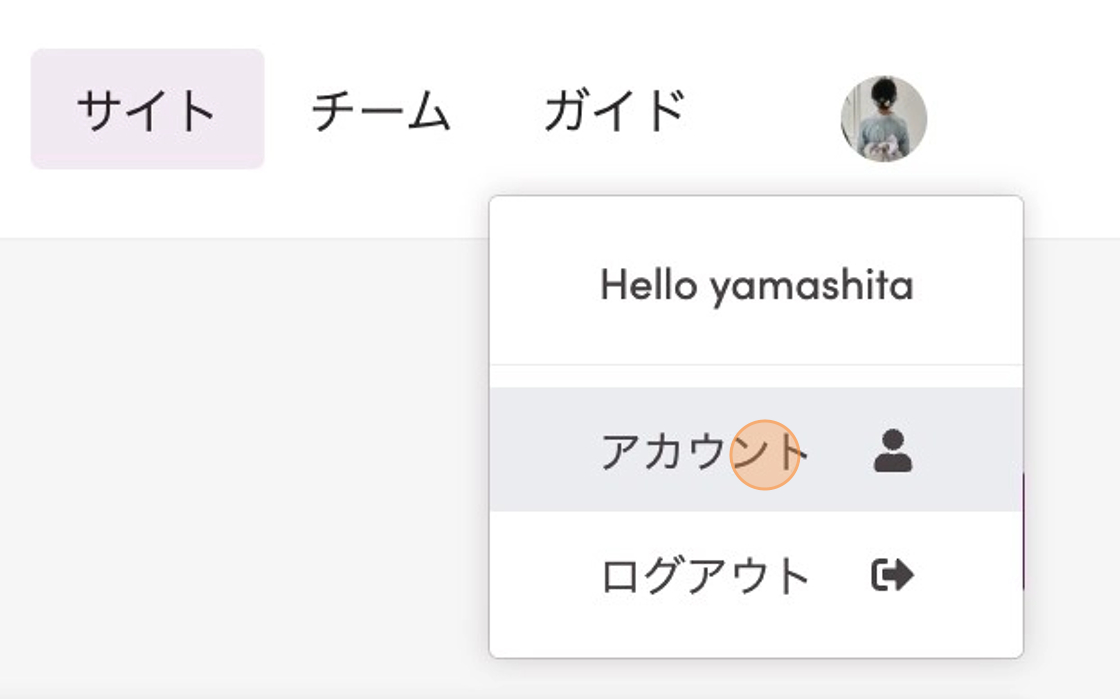The height and width of the screenshot is (699, 1120).
Task: Click the purple element behind the dropdown
Action: (1025, 530)
